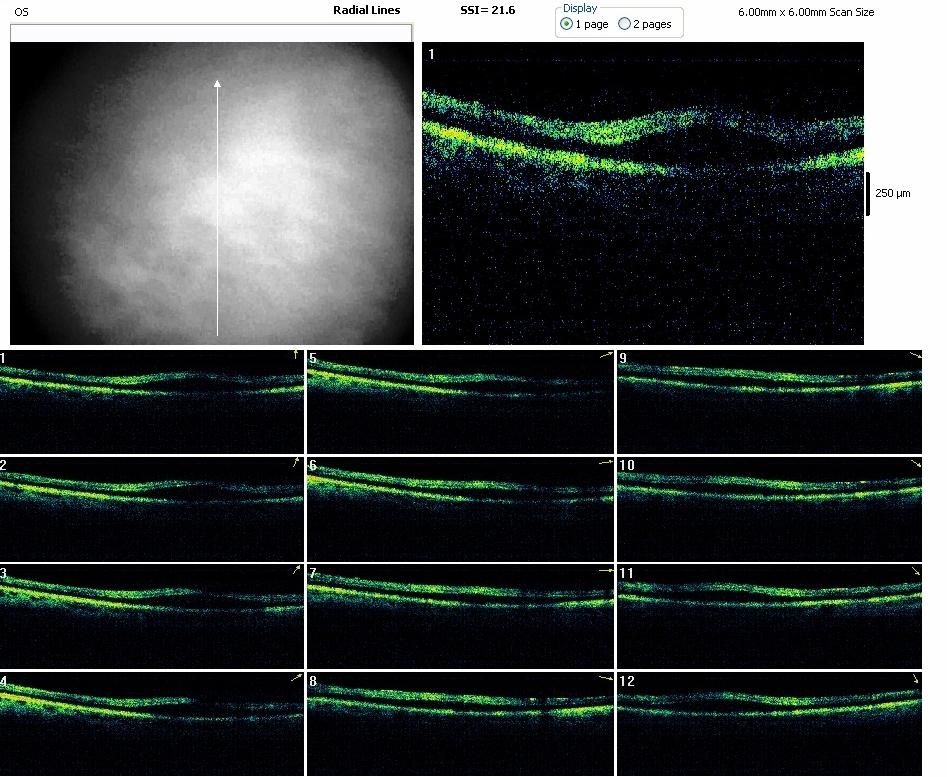947x777 pixels.
Task: Click the blank text field above fundus image
Action: pyautogui.click(x=211, y=33)
